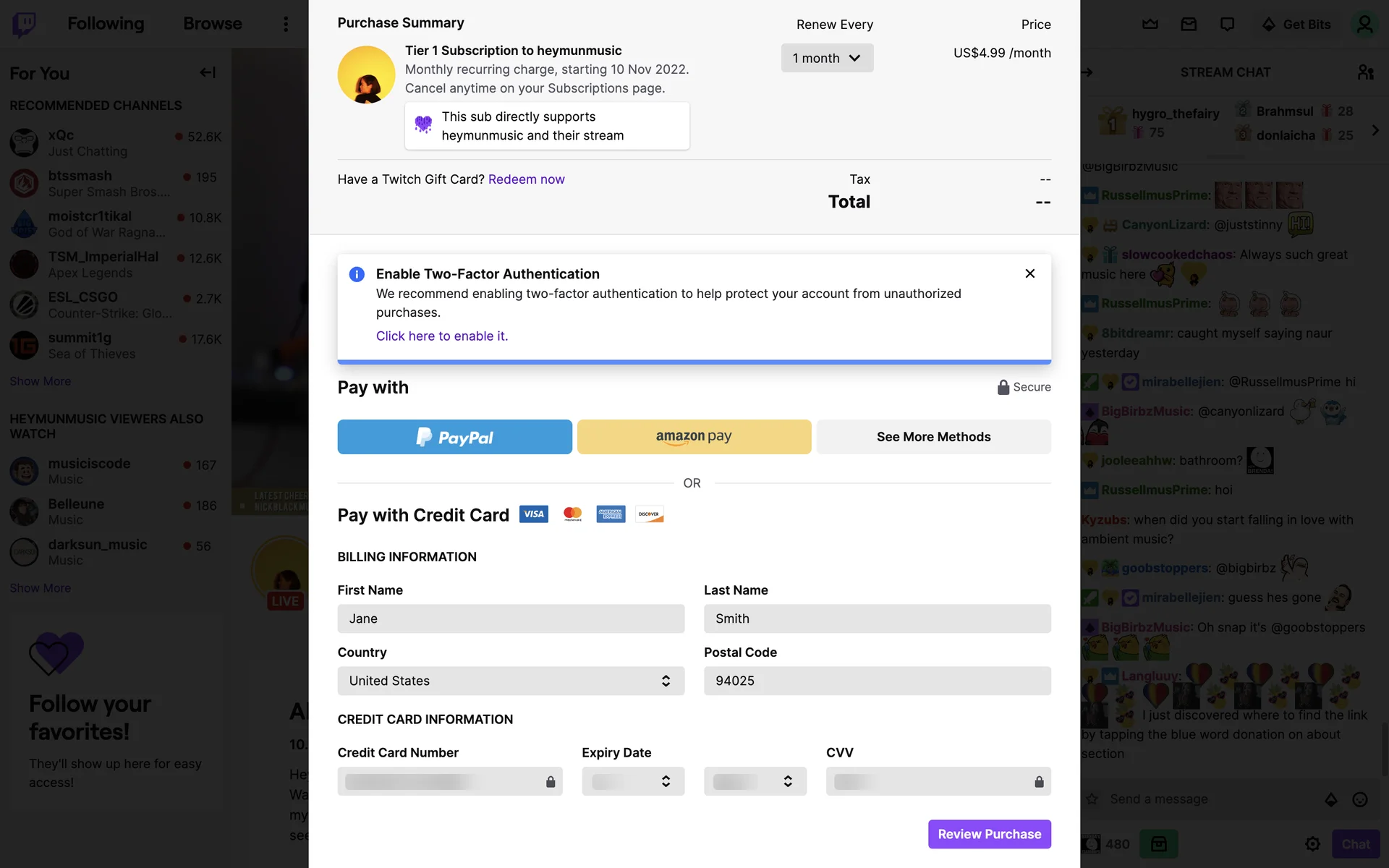Collapse the For You sidebar
This screenshot has height=868, width=1389.
208,72
